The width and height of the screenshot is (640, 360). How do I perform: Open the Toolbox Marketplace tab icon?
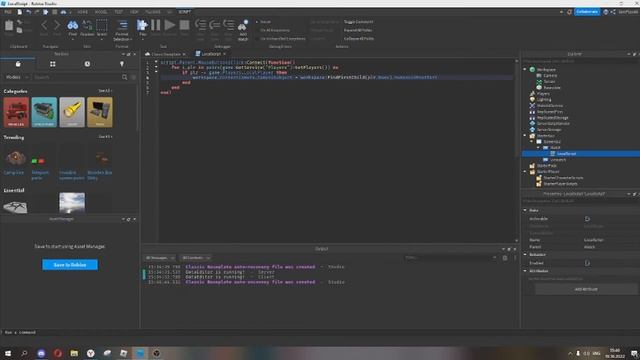[18, 64]
